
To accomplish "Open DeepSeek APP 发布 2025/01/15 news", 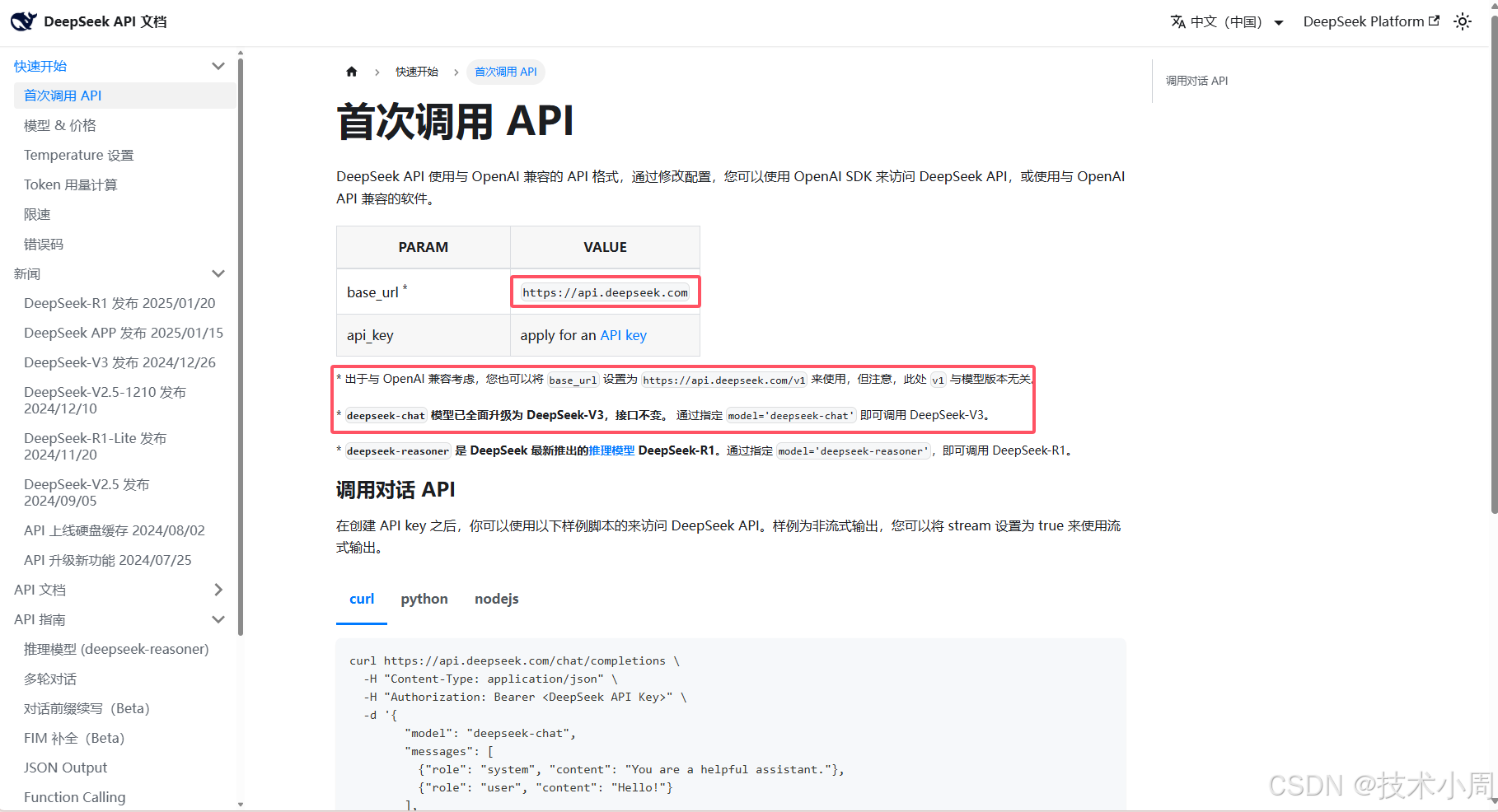I will click(x=125, y=333).
